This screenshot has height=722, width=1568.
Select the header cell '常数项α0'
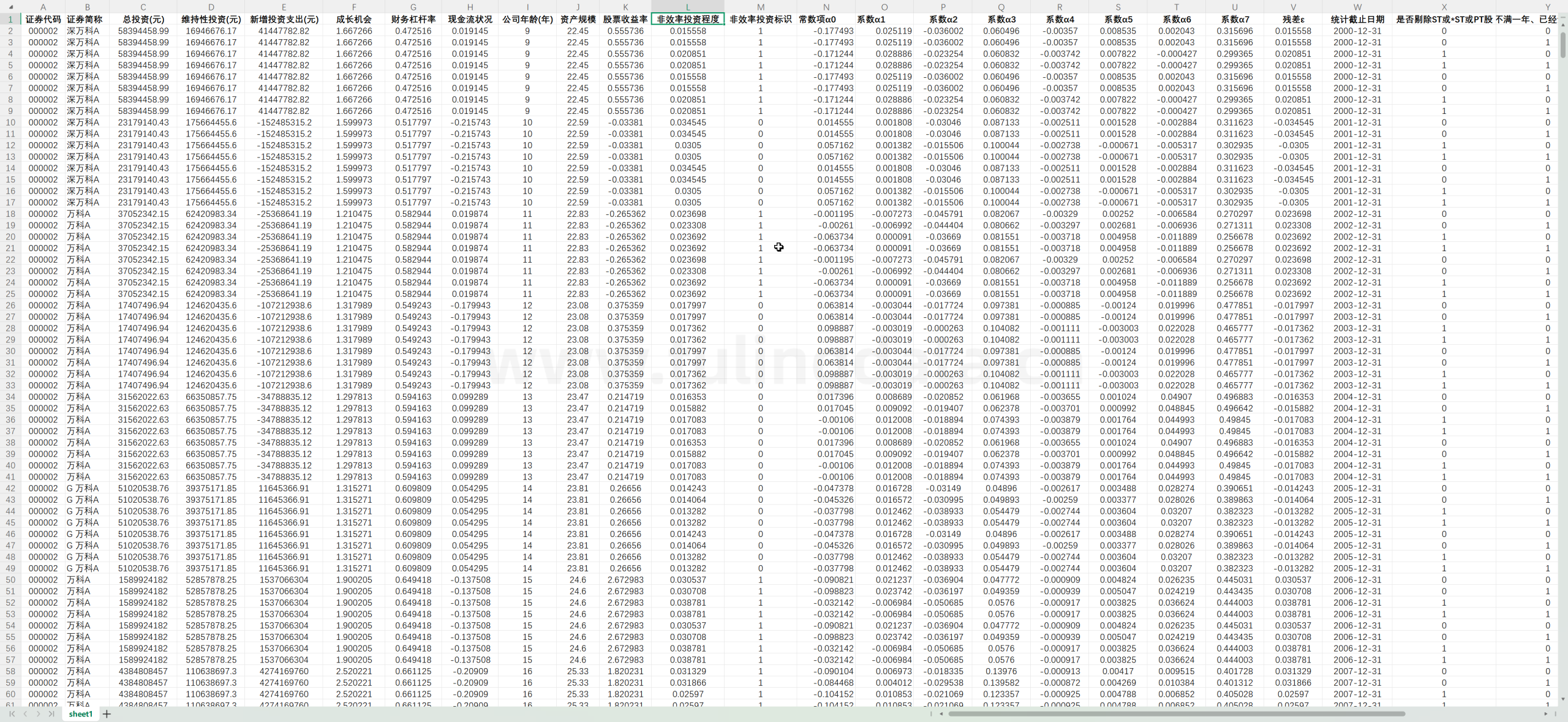point(826,19)
